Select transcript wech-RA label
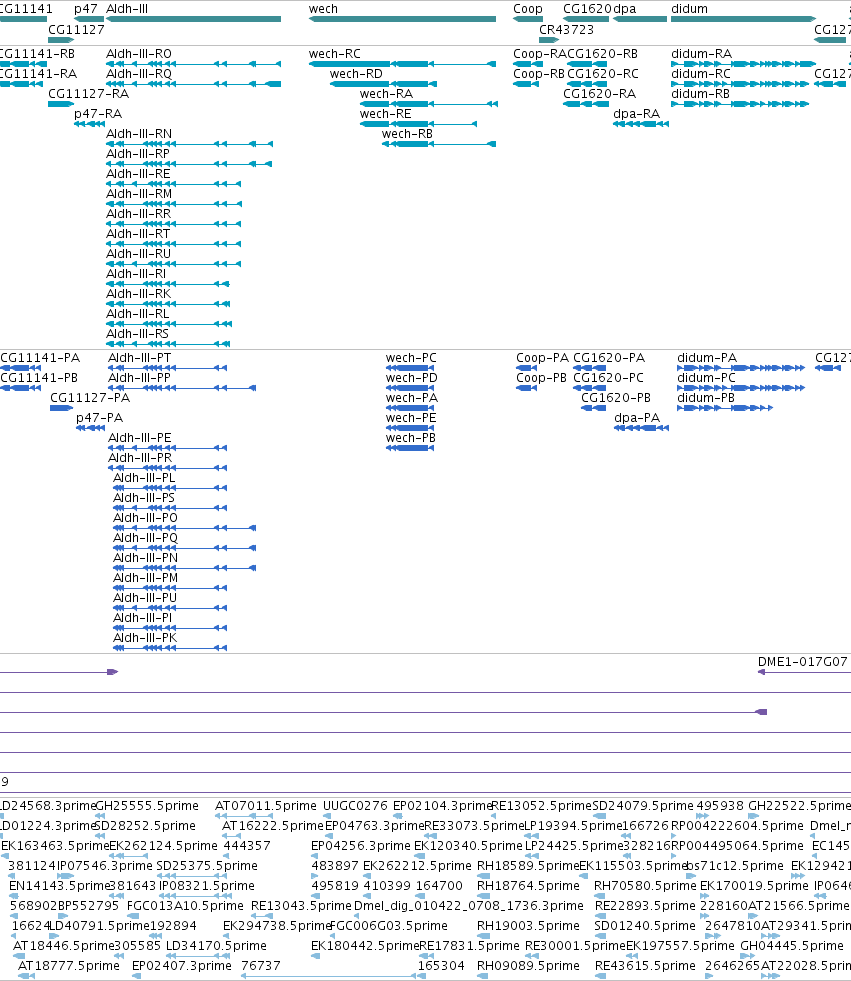 (x=386, y=94)
